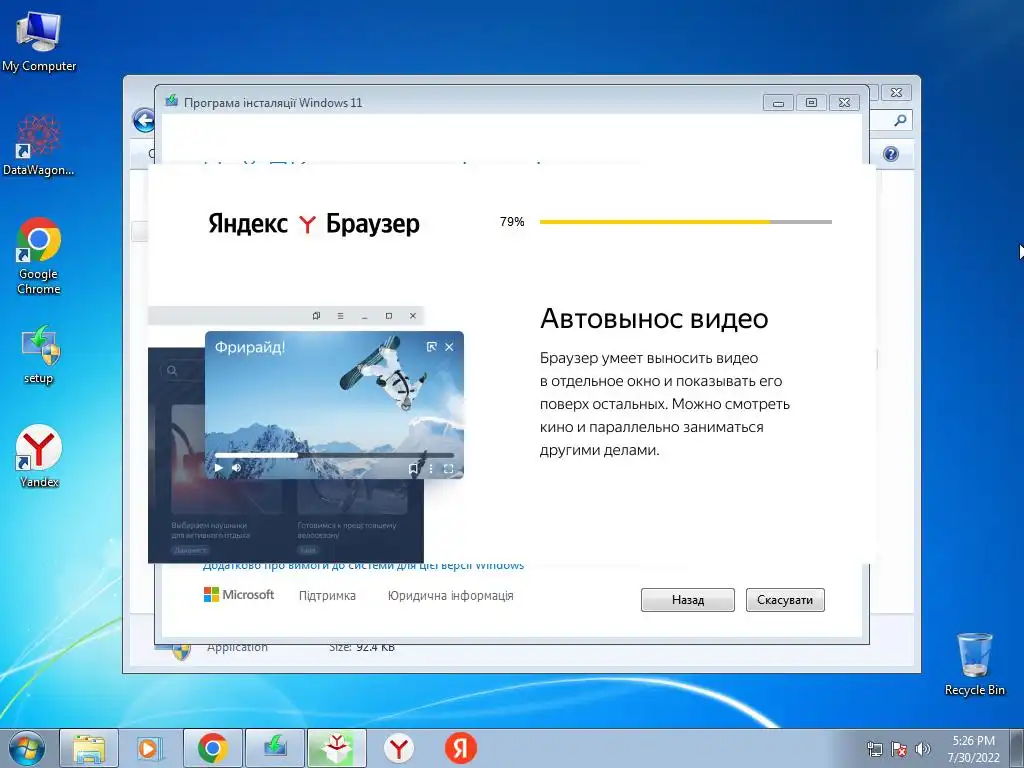Switch to Windows 11 setup taskbar item
The height and width of the screenshot is (768, 1024).
(275, 748)
